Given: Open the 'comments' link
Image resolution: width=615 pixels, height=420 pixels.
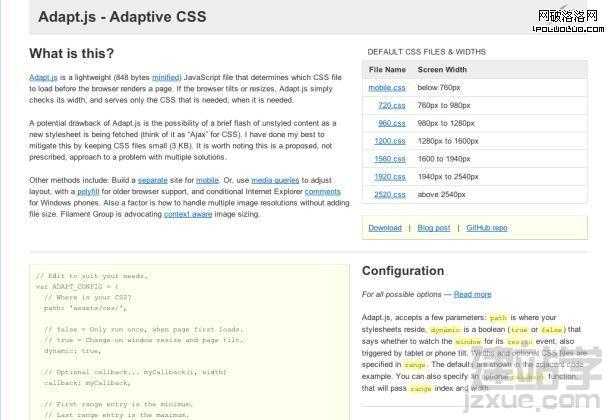Looking at the screenshot, I should pyautogui.click(x=322, y=191).
